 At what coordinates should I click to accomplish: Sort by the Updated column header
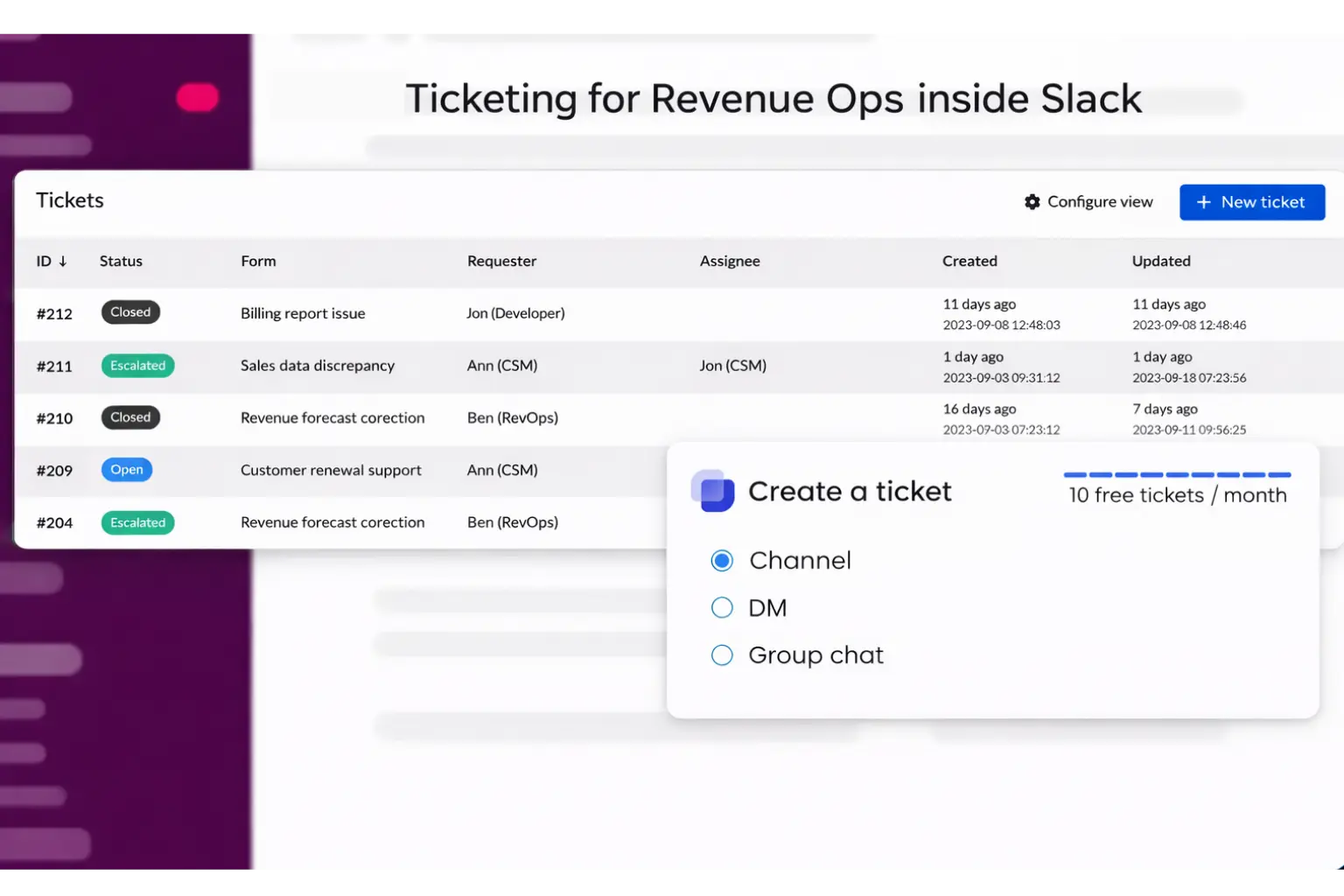pos(1161,262)
